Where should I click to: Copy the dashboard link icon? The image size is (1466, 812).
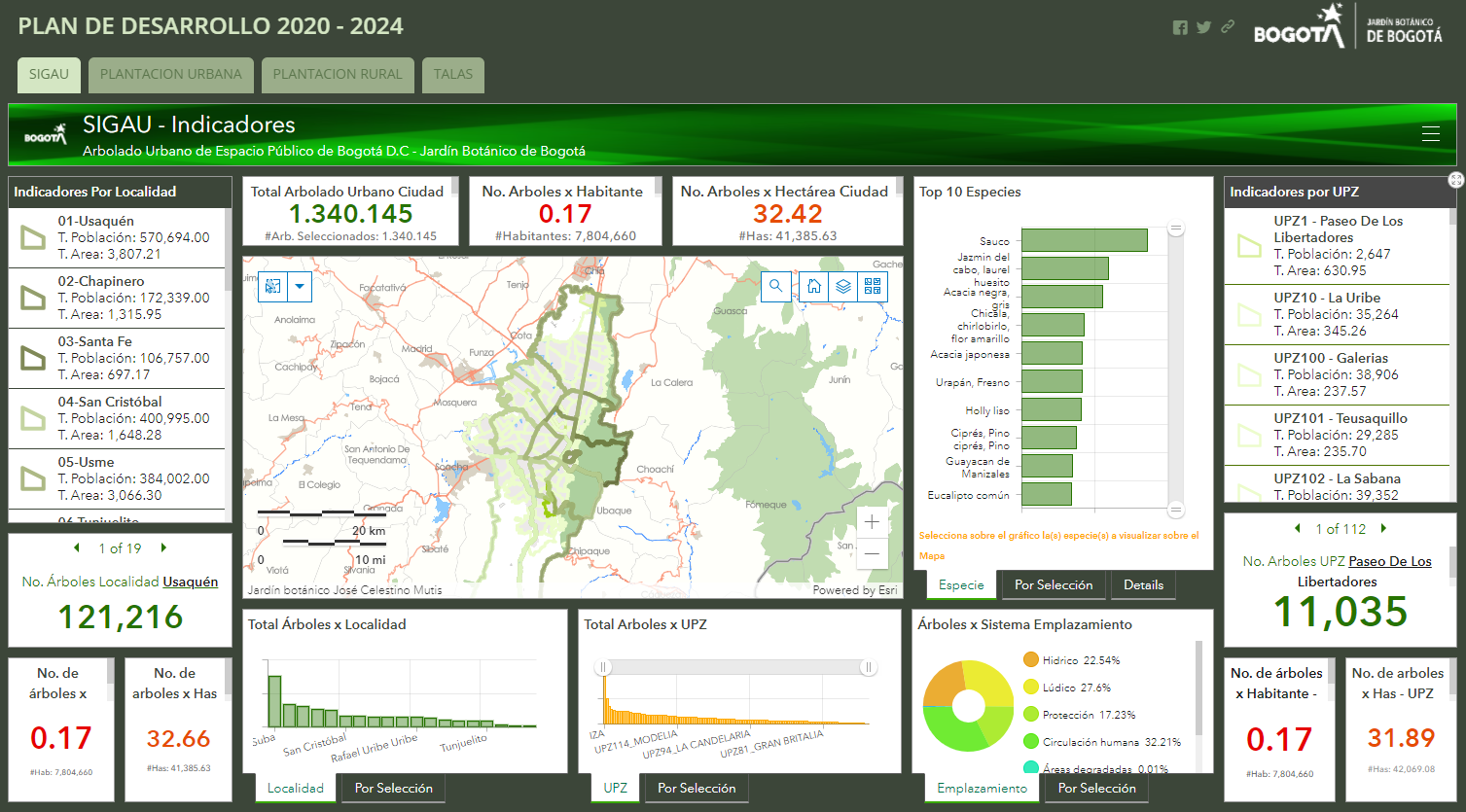1228,27
